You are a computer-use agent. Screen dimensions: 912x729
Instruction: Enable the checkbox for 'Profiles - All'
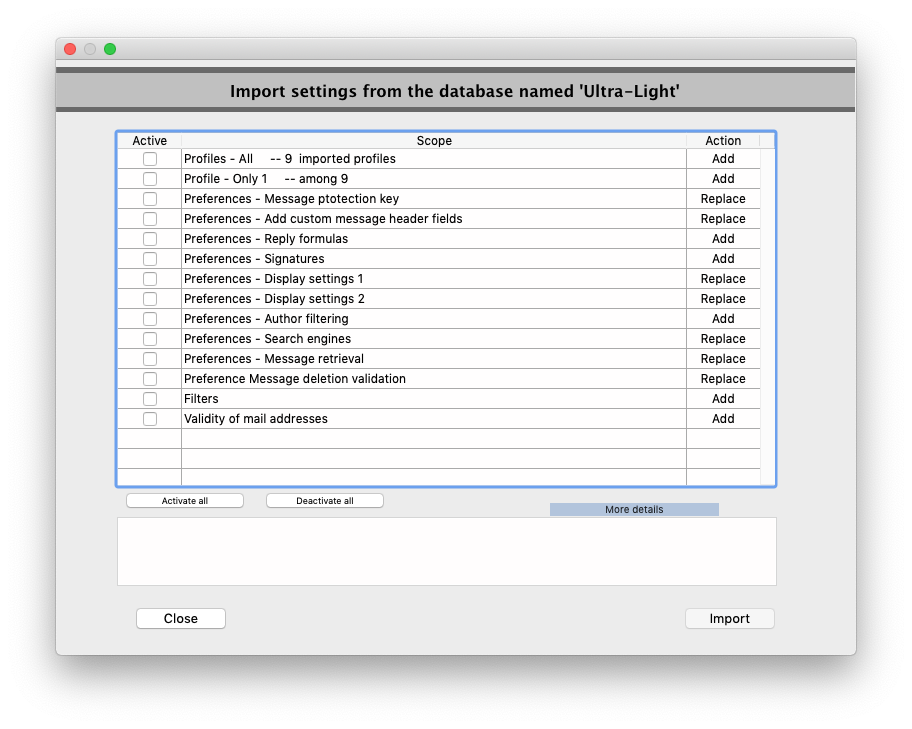[150, 158]
